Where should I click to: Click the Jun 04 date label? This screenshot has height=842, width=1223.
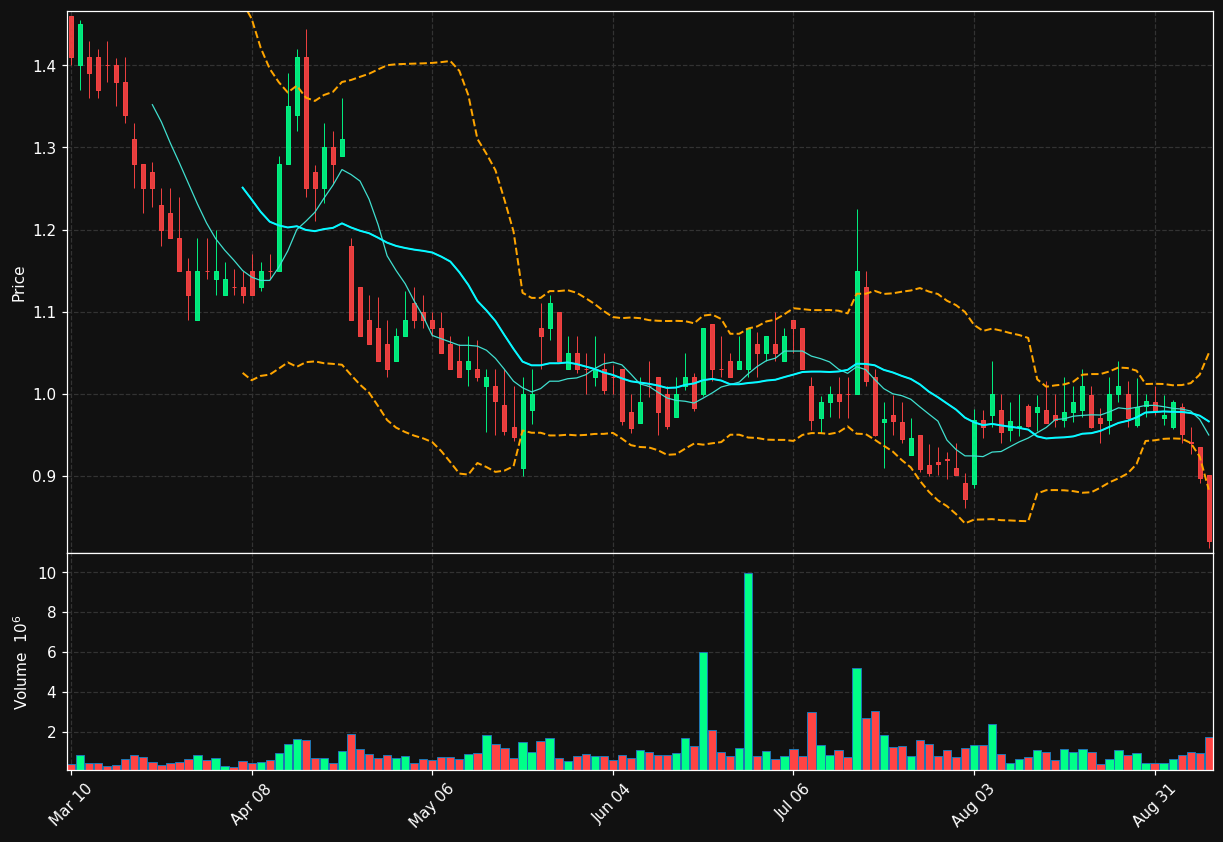(612, 805)
